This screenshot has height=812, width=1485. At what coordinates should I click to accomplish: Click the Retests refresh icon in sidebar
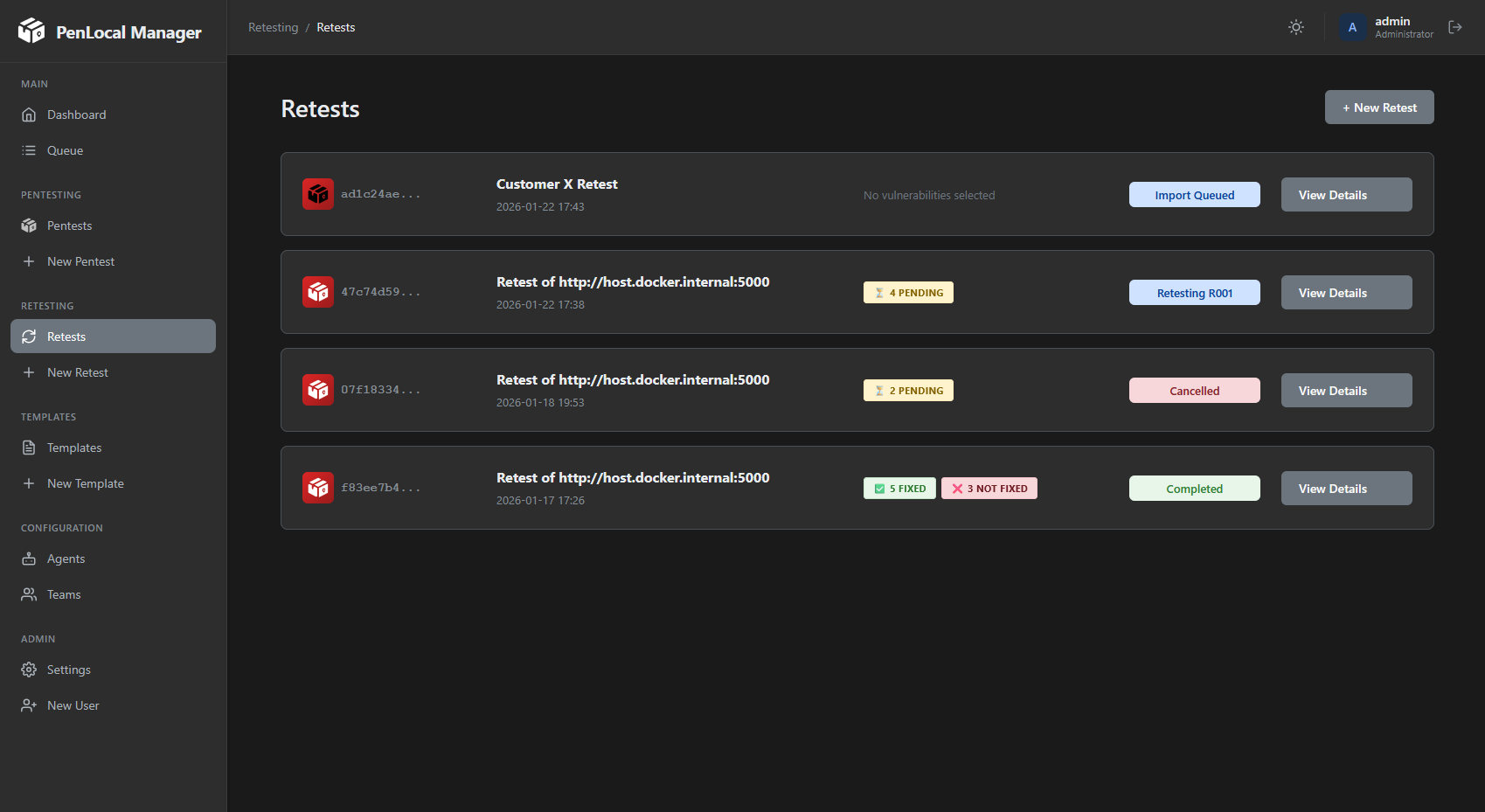point(29,336)
